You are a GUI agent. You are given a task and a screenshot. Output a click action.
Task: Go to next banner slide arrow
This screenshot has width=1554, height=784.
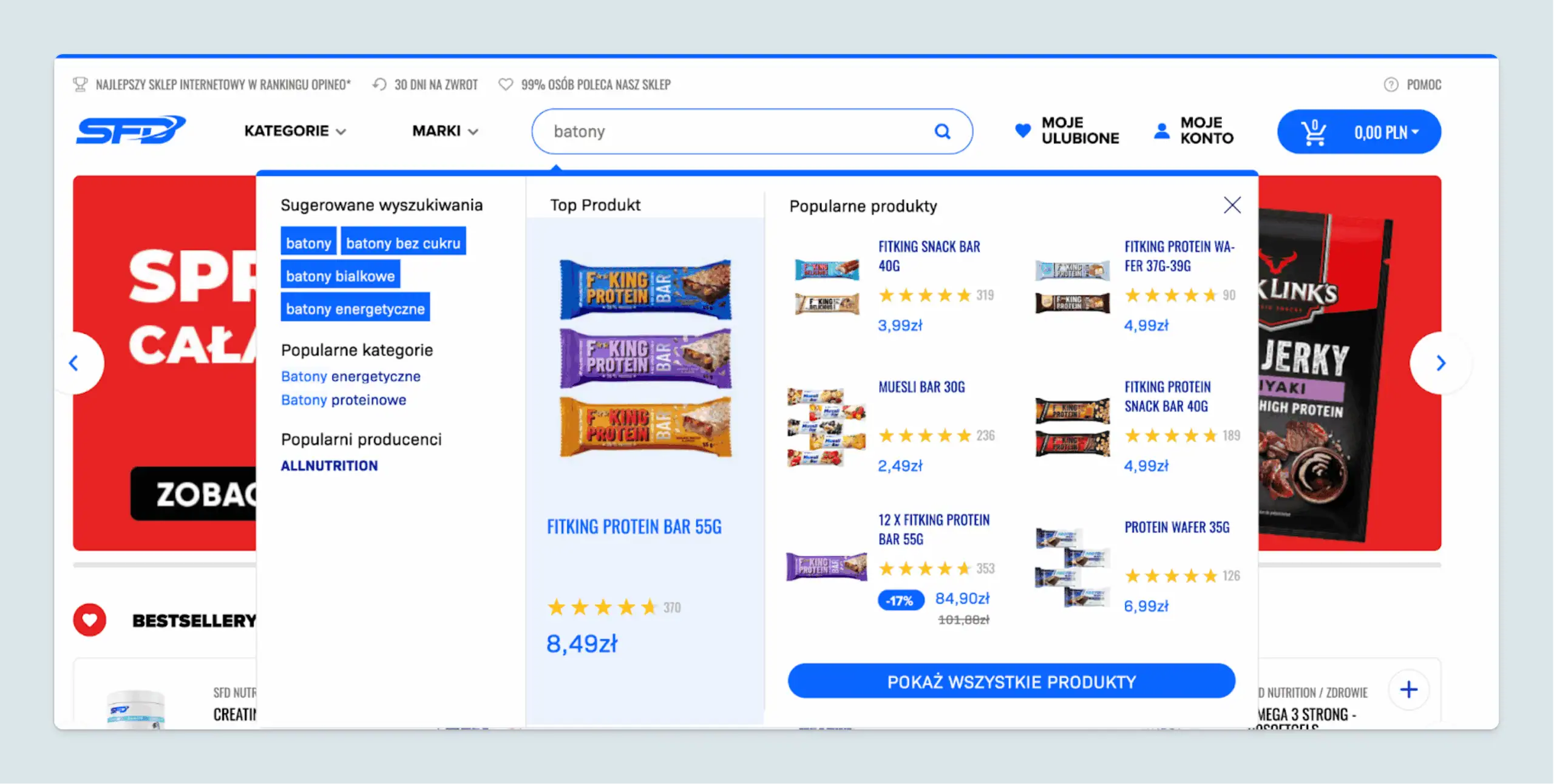[1440, 363]
